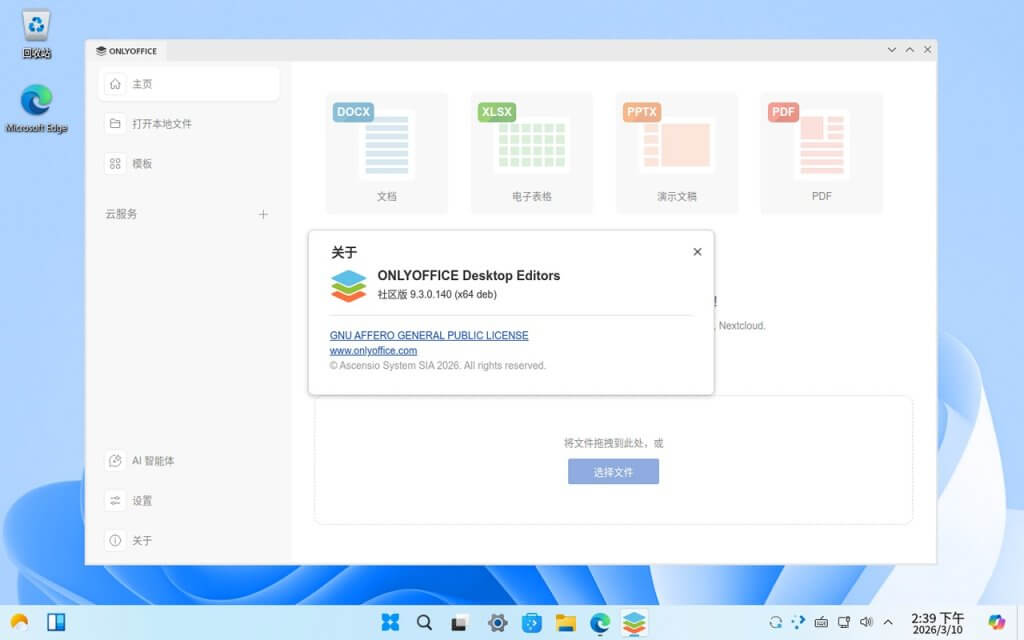The image size is (1024, 640).
Task: Open the clock showing 2:39 下午
Action: tap(938, 623)
